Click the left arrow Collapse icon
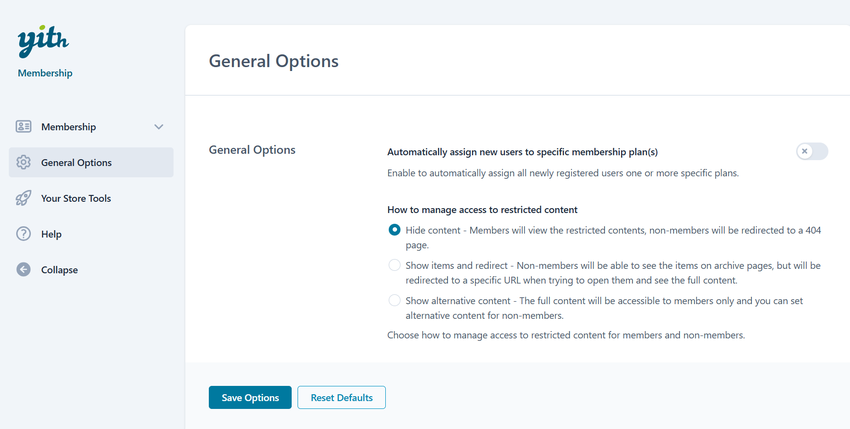This screenshot has height=429, width=850. 24,270
